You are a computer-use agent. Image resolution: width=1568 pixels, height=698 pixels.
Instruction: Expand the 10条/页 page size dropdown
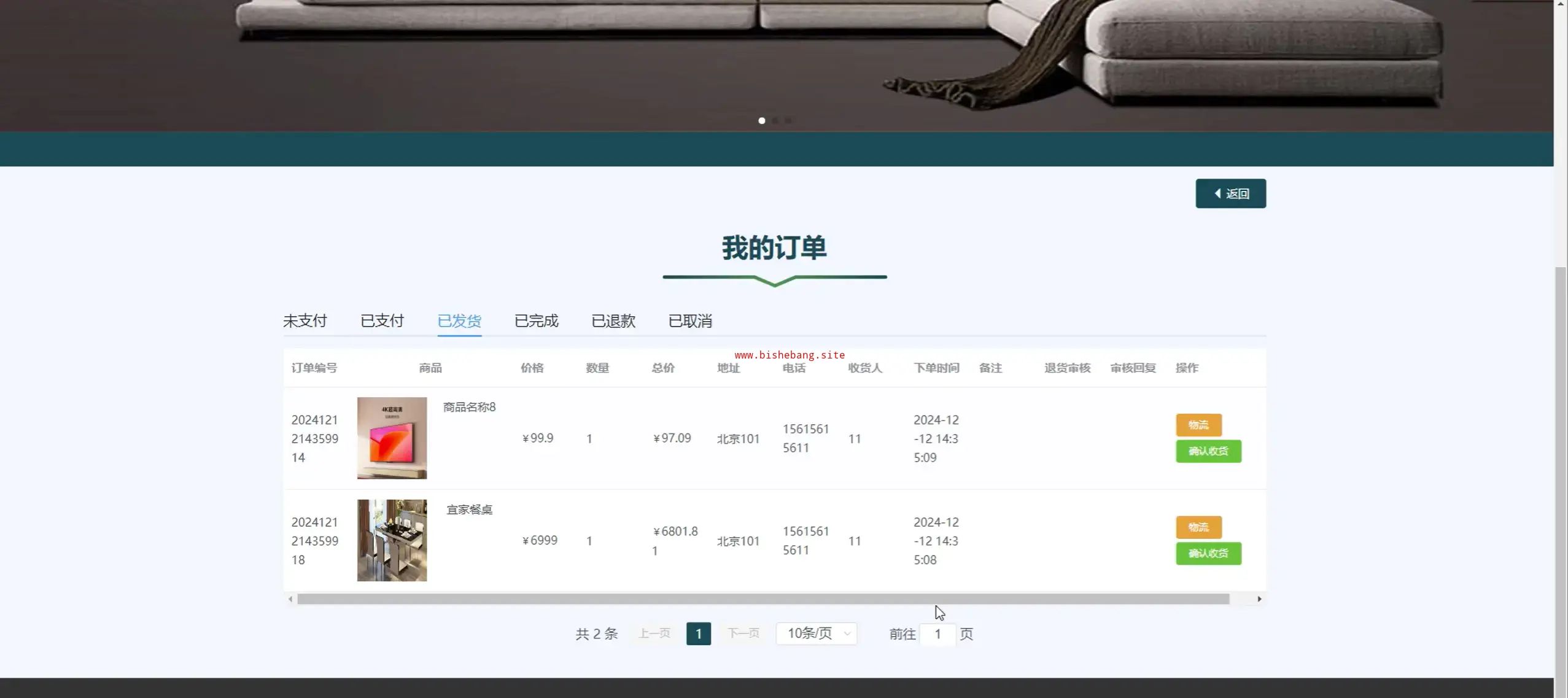(x=816, y=634)
